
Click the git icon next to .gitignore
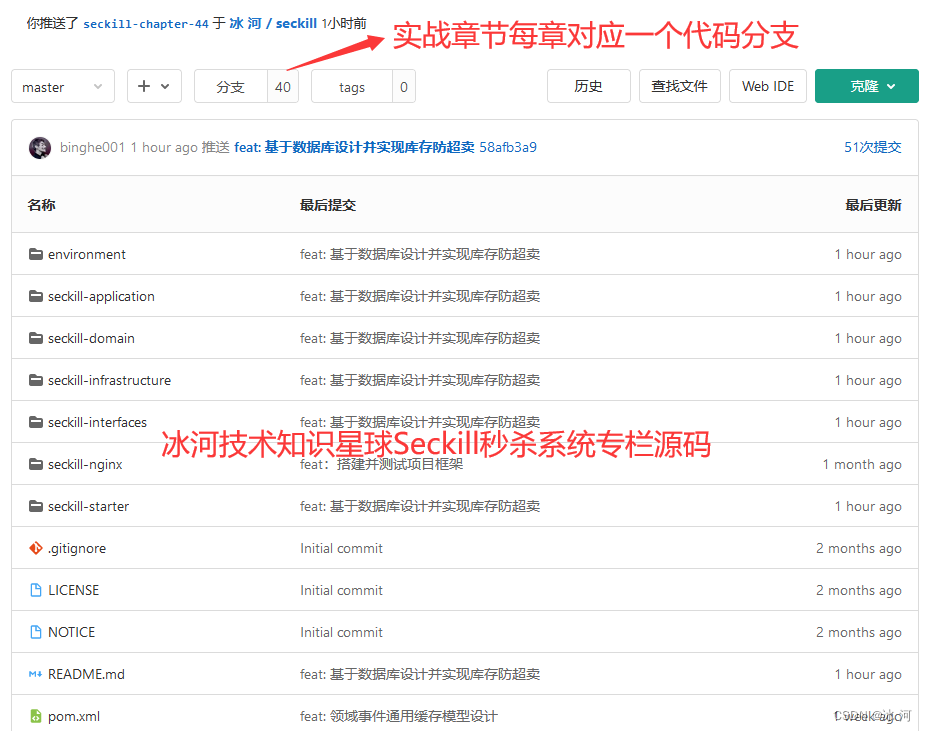pos(37,548)
